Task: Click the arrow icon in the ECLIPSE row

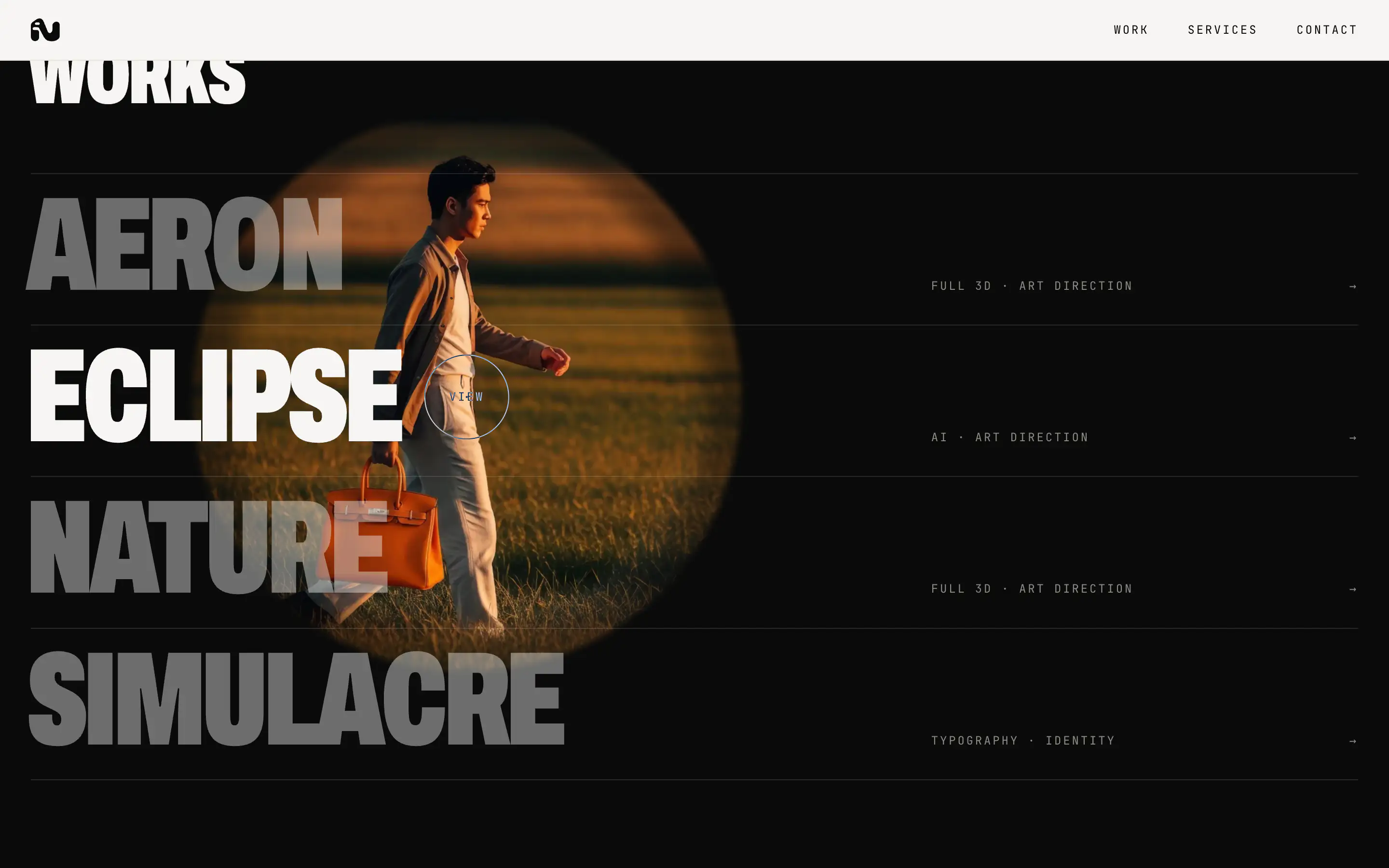Action: coord(1353,437)
